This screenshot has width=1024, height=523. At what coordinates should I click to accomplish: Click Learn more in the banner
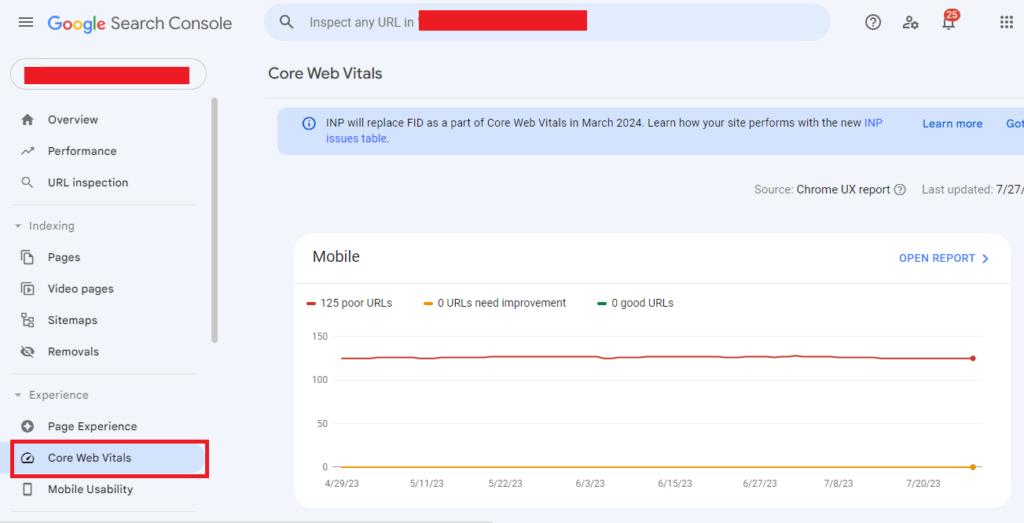952,123
